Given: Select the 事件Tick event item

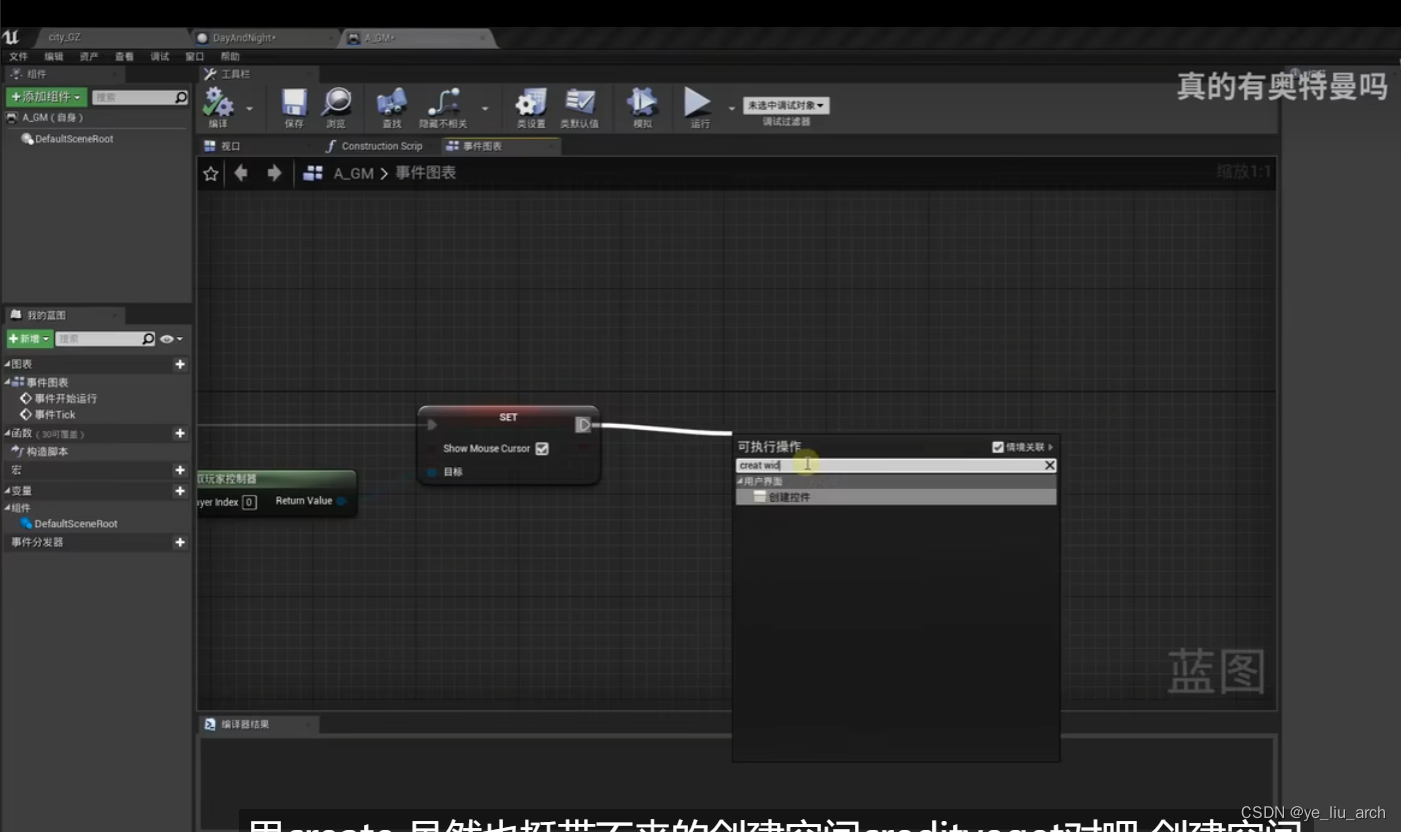Looking at the screenshot, I should coord(54,415).
